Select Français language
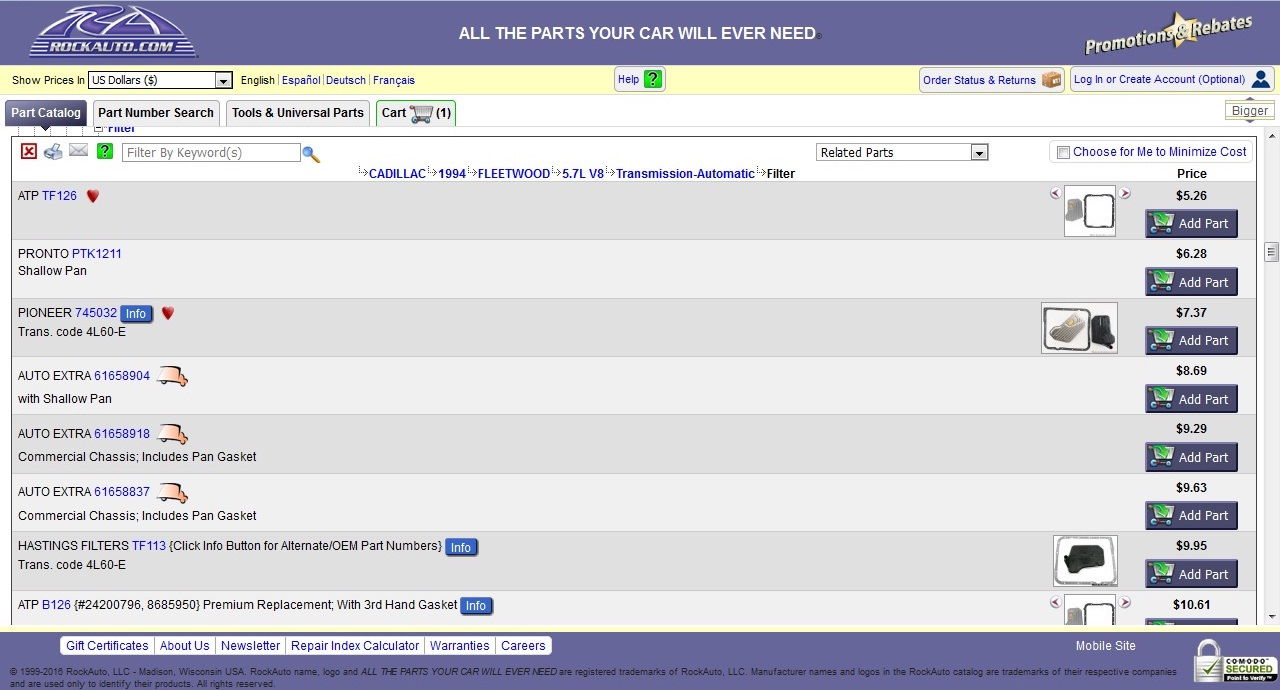1280x690 pixels. coord(394,80)
